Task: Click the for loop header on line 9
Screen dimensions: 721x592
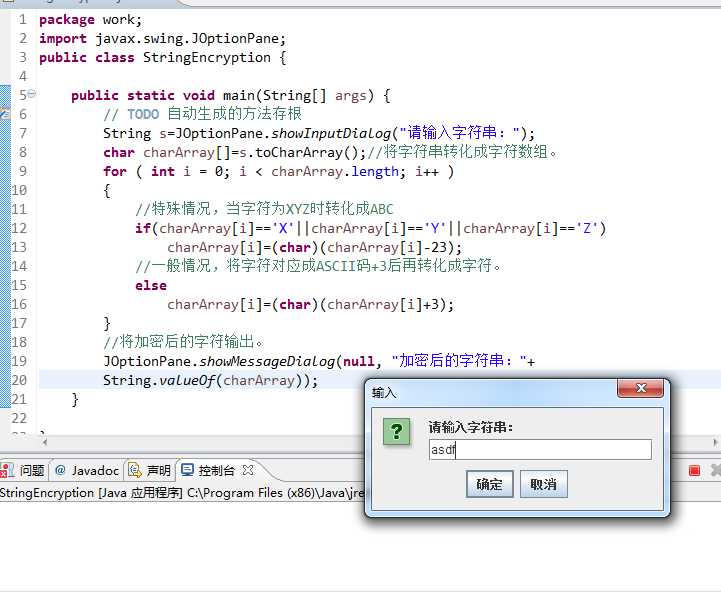Action: [x=279, y=172]
